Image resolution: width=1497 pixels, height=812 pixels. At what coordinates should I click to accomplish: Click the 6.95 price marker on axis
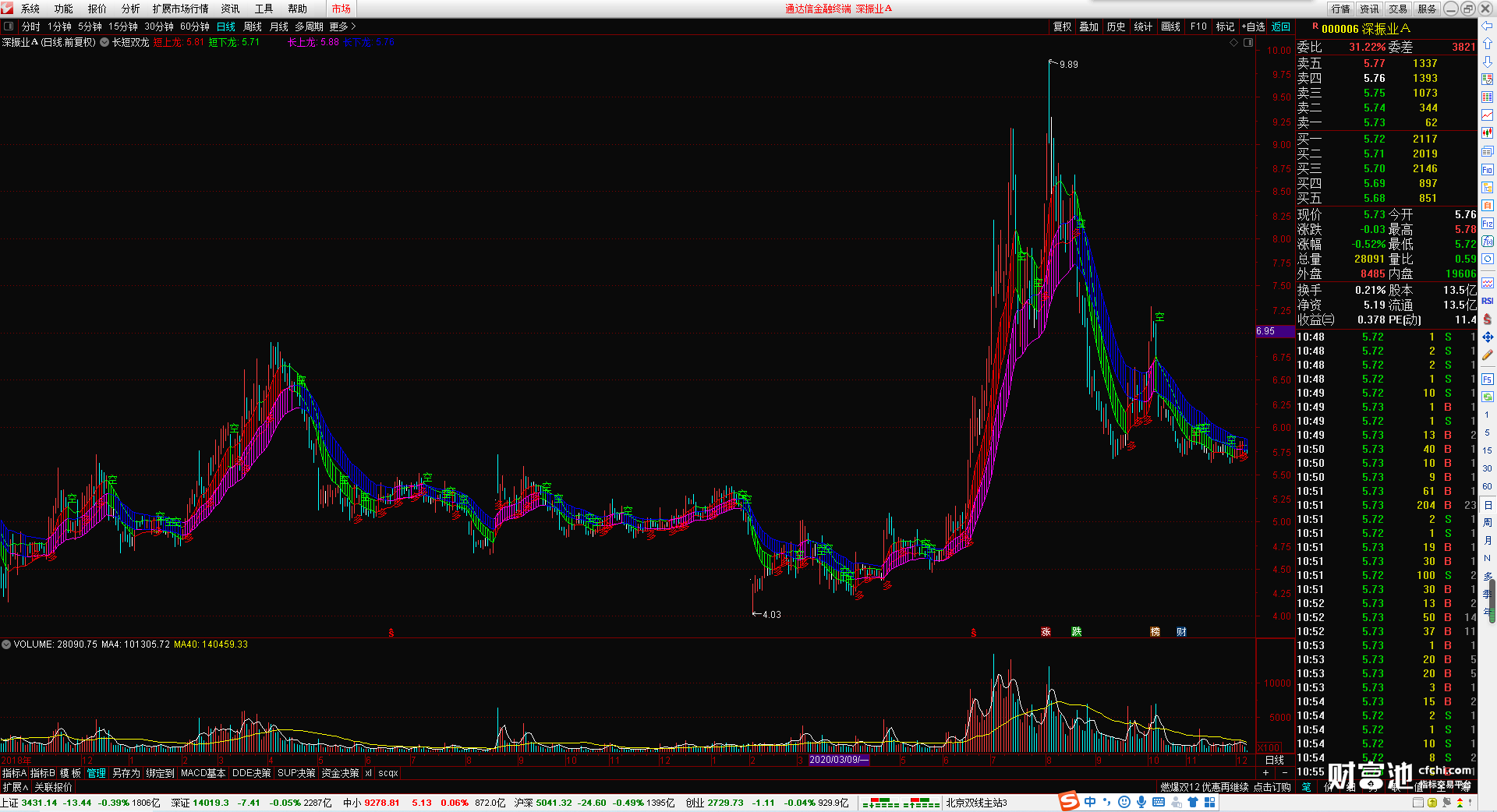[x=1275, y=331]
